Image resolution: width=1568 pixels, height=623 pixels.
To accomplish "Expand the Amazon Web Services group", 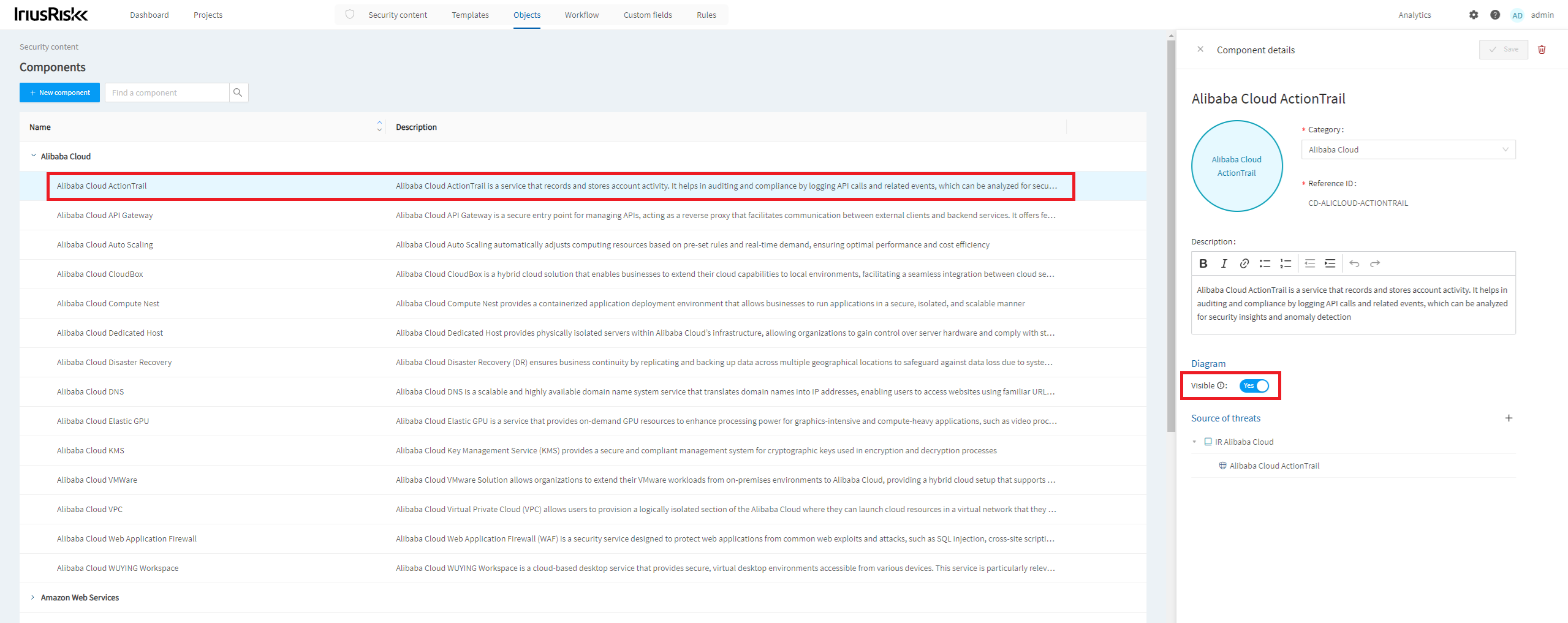I will [32, 597].
